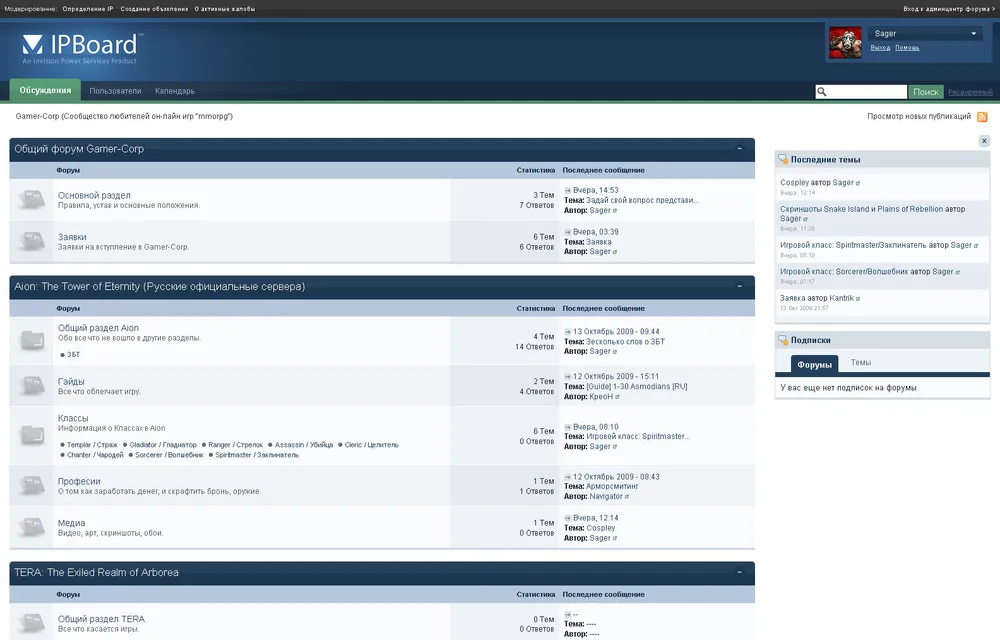
Task: Open the Пользователи tab
Action: click(x=115, y=91)
